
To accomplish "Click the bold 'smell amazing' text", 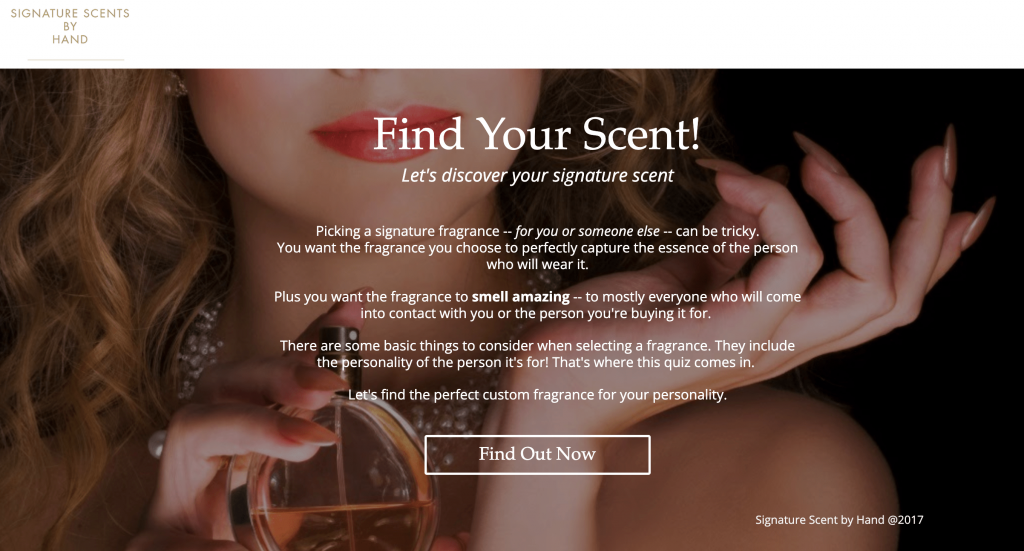I will 520,296.
